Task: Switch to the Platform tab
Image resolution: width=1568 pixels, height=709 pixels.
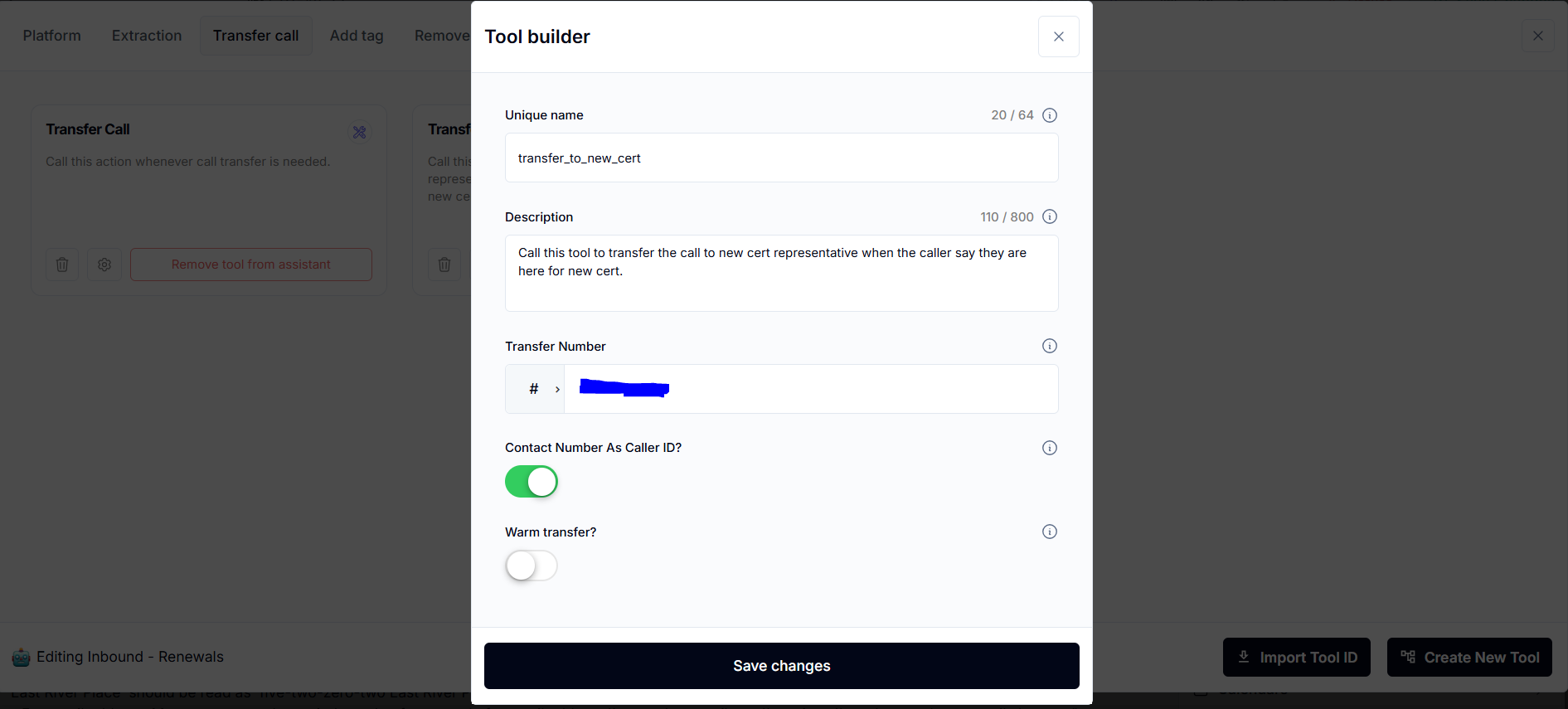Action: (52, 36)
